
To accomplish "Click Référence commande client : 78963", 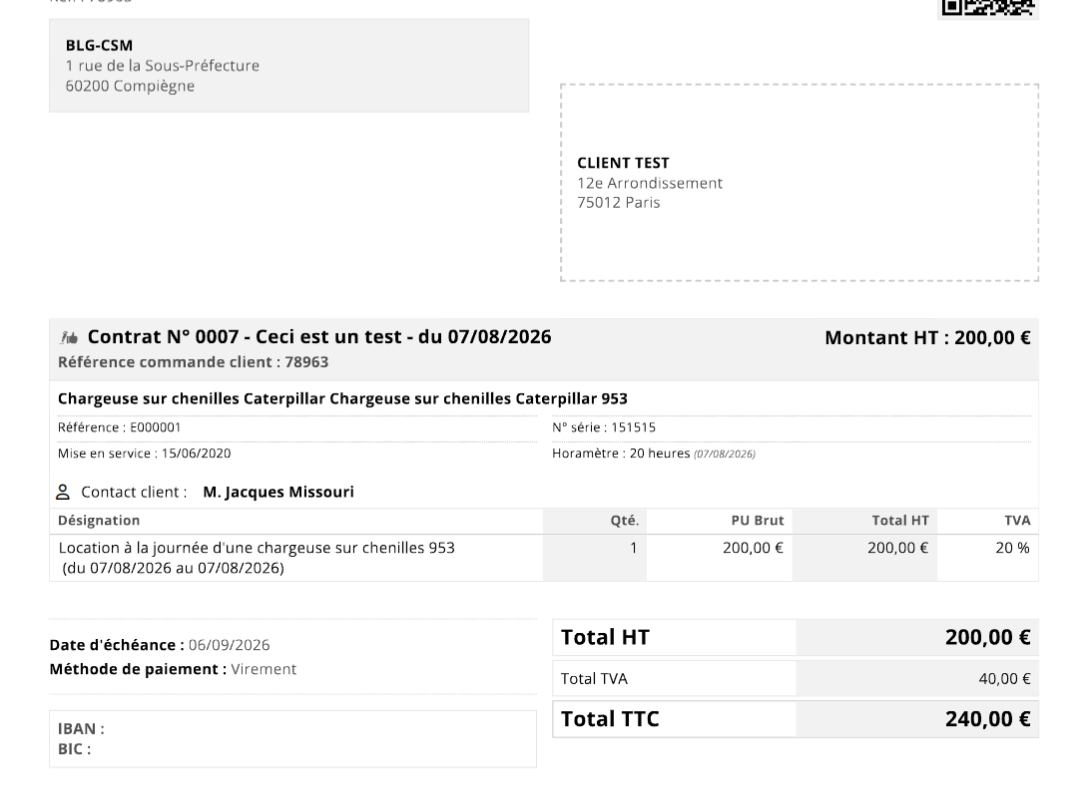I will point(193,362).
